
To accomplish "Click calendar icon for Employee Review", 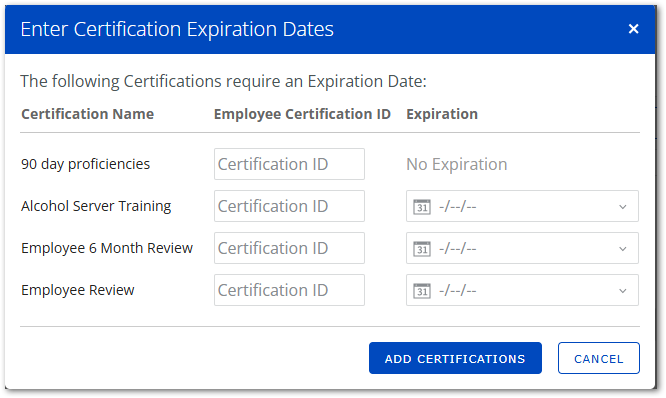I will (x=422, y=291).
